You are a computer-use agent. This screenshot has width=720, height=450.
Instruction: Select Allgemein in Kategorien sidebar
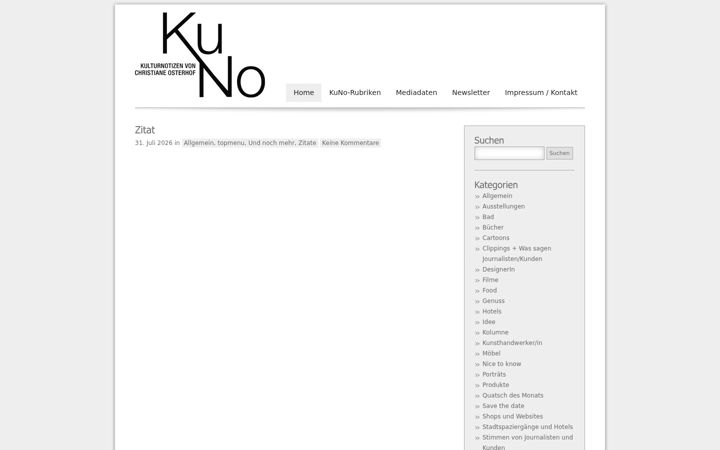pos(497,196)
